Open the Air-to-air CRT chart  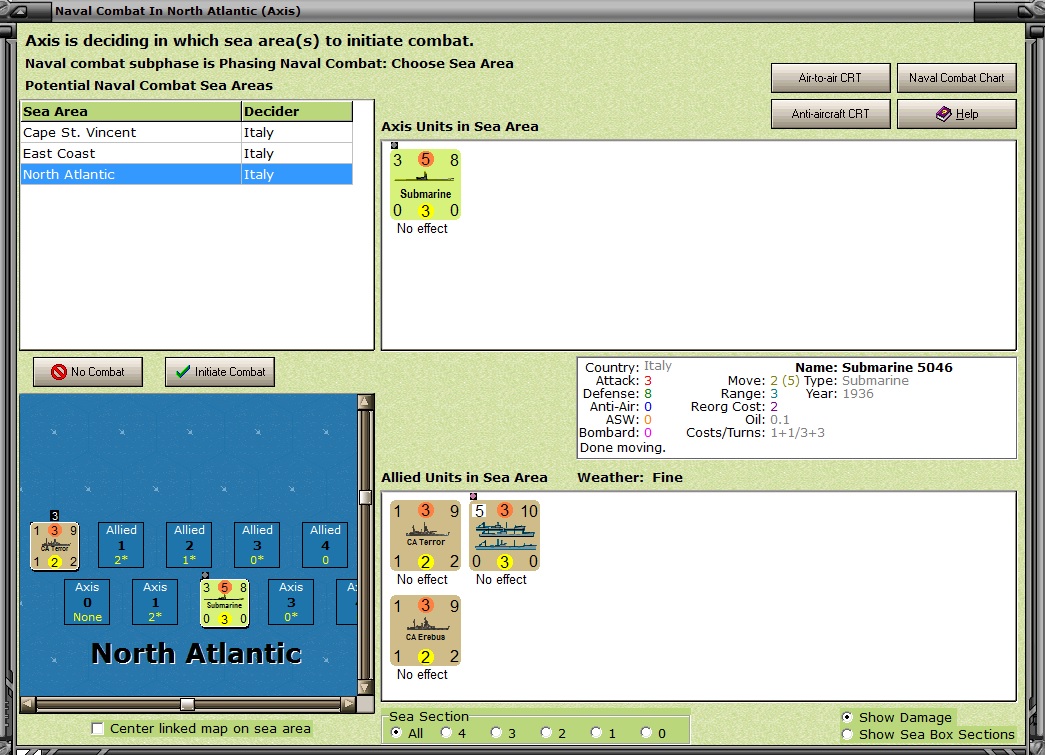[830, 78]
